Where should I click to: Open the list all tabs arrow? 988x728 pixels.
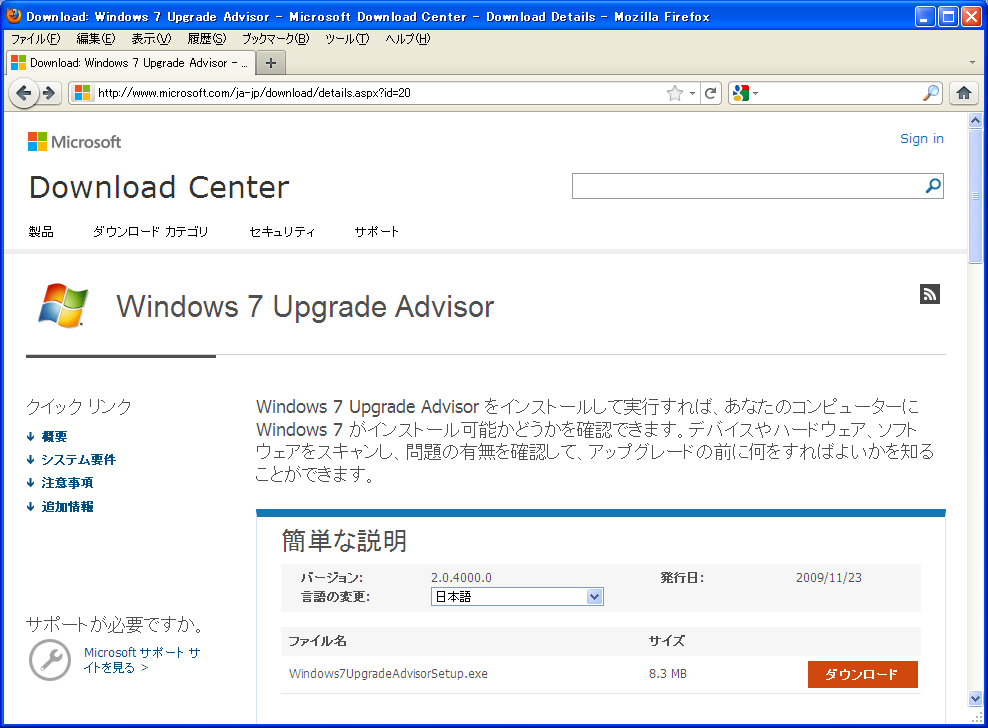point(972,63)
